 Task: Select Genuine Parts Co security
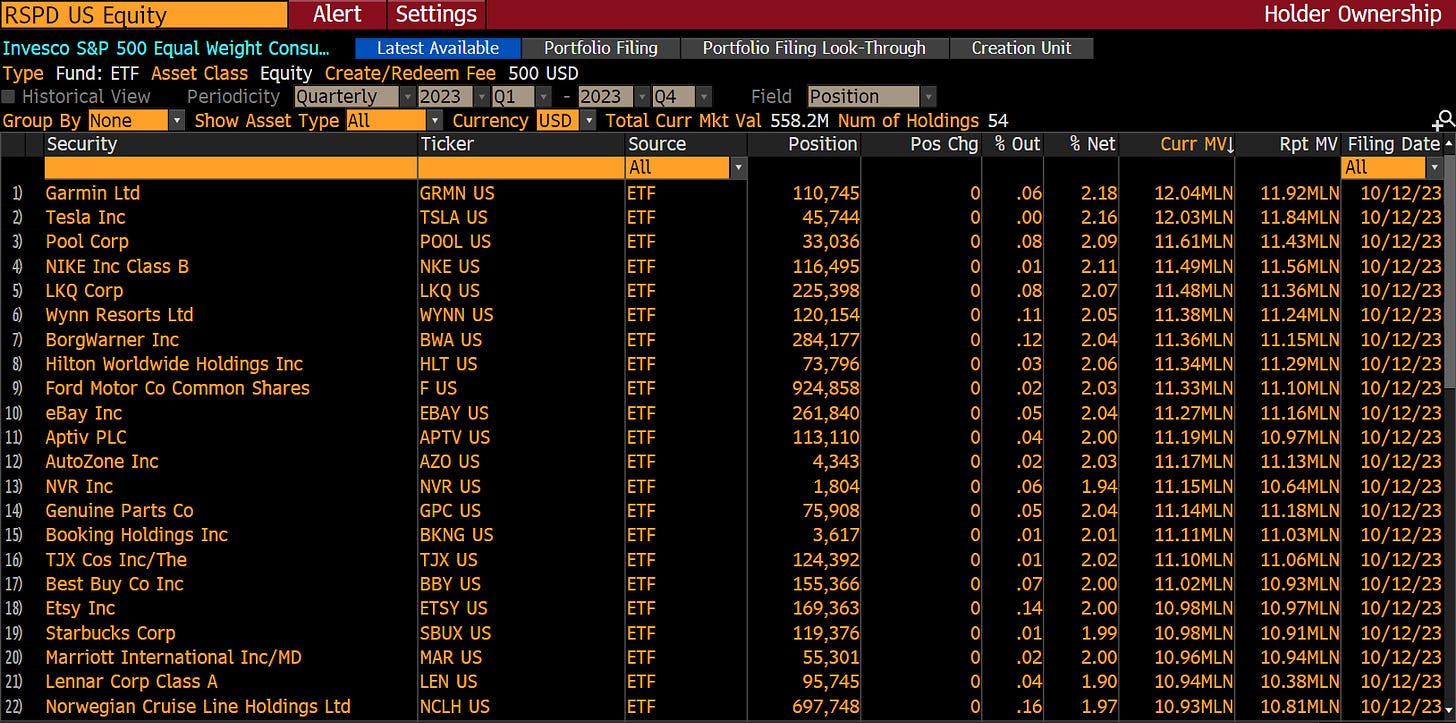pos(119,511)
